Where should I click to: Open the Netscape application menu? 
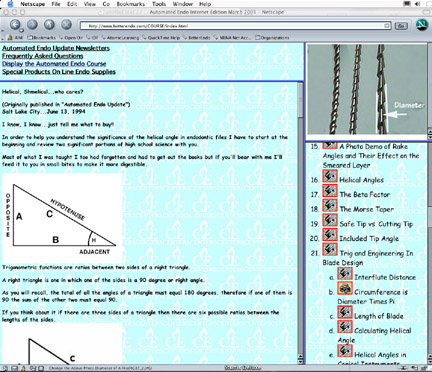click(x=33, y=4)
